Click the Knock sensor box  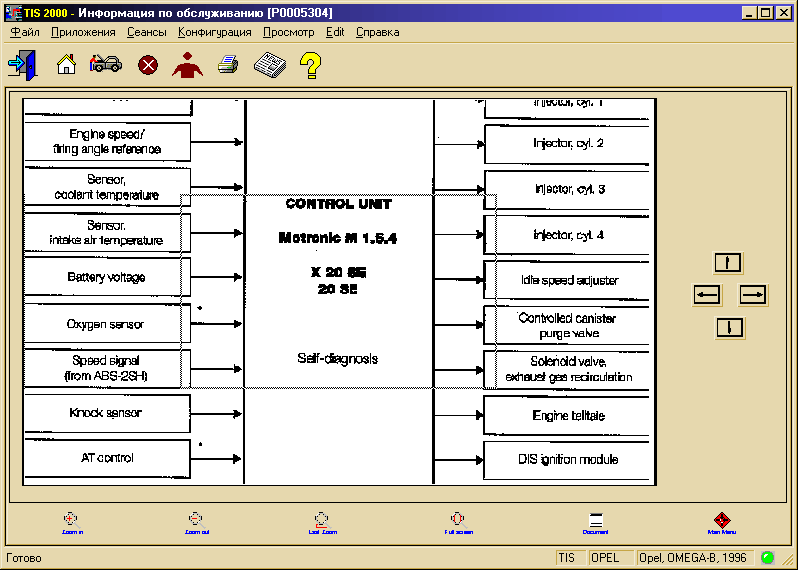pyautogui.click(x=107, y=413)
